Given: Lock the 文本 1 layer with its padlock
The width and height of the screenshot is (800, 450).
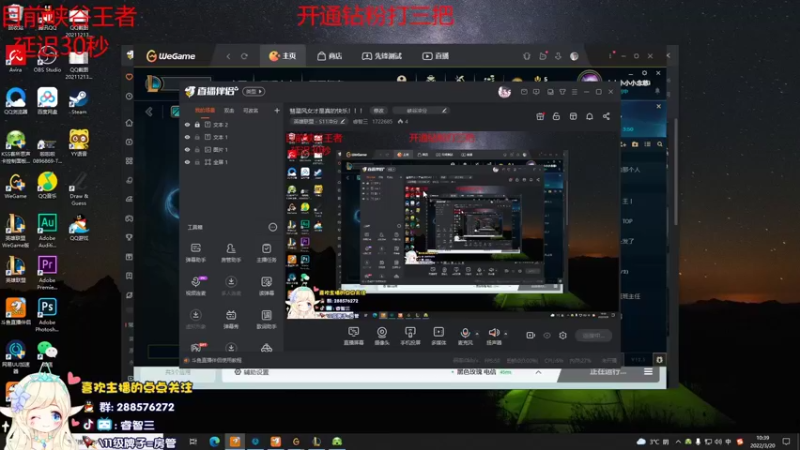Looking at the screenshot, I should point(197,137).
